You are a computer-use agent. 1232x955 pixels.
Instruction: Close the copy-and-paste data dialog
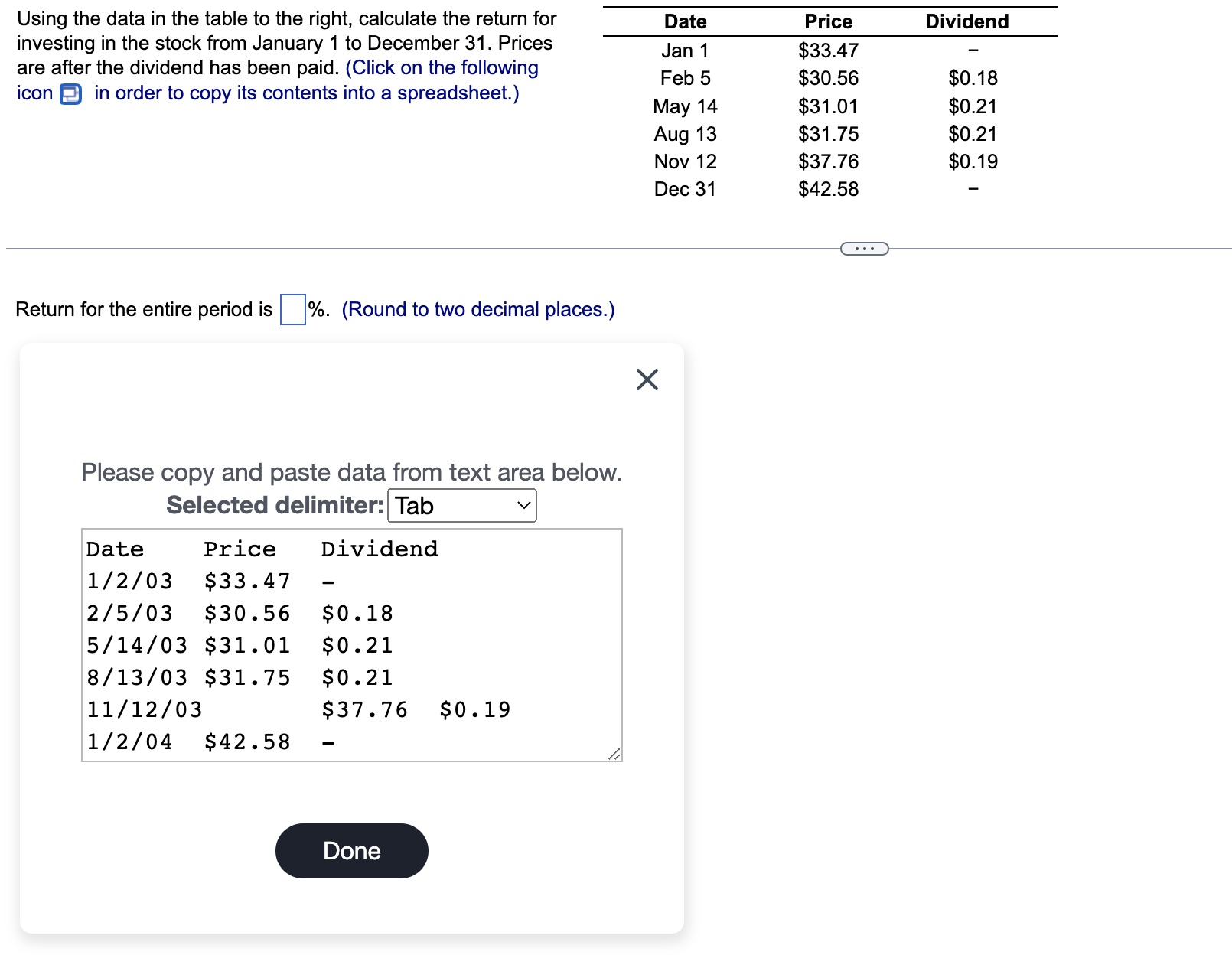click(647, 379)
